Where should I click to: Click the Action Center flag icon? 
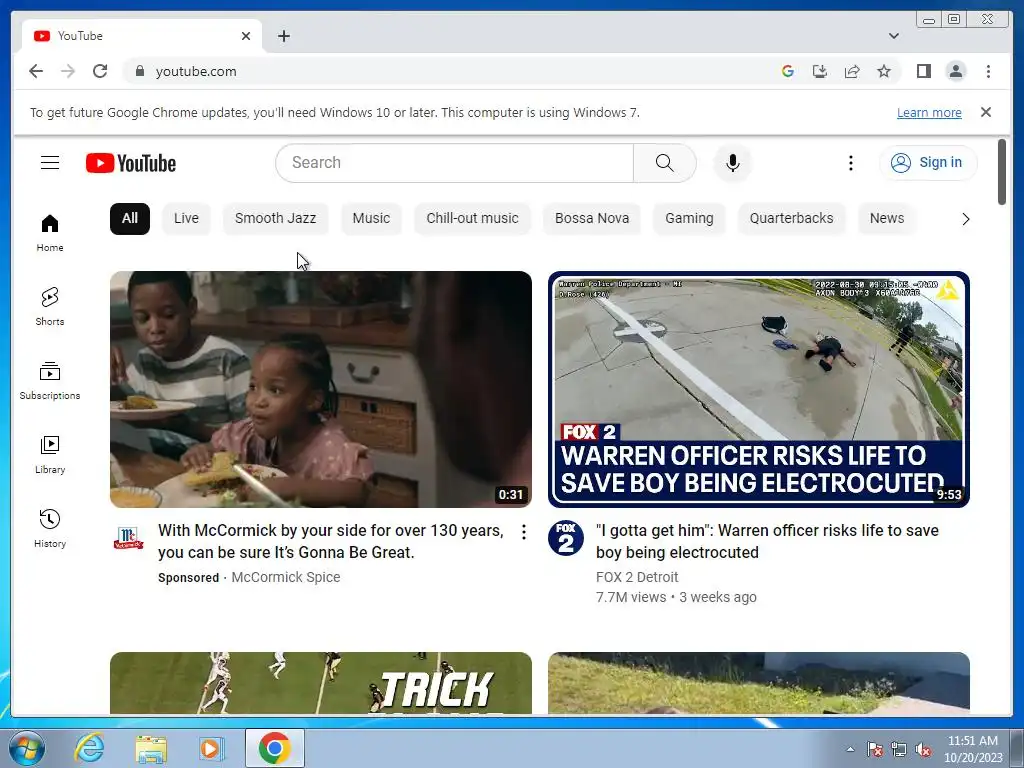tap(874, 750)
